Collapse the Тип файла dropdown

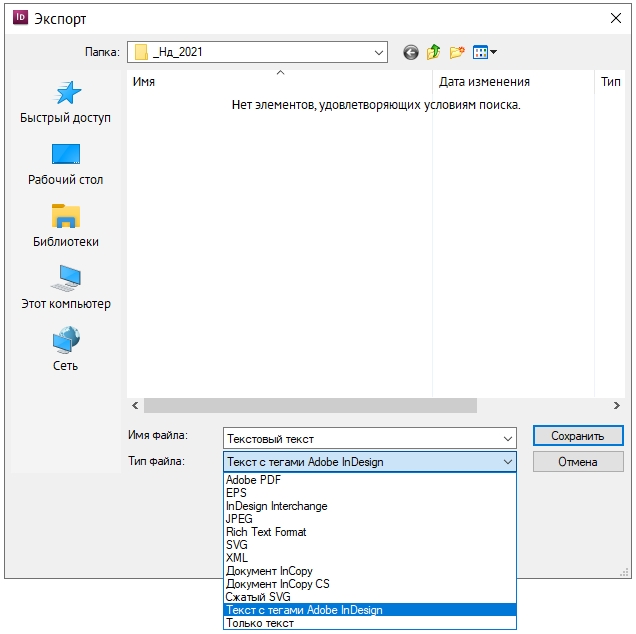click(507, 462)
